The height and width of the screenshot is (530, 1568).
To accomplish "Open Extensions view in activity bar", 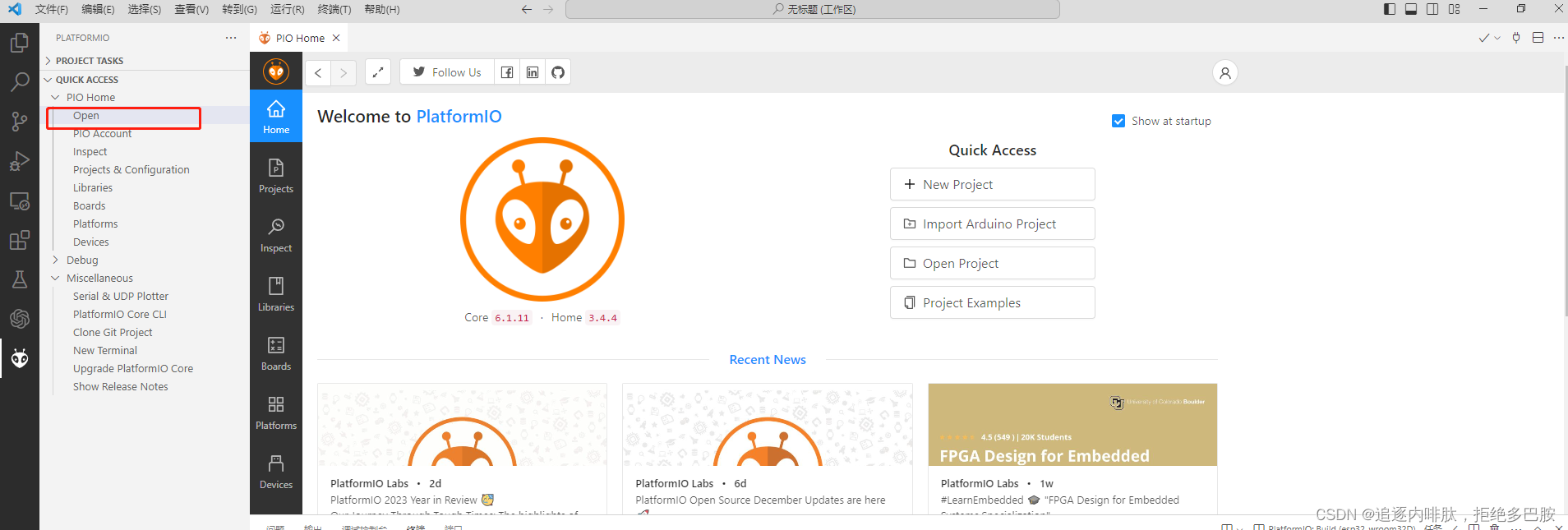I will coord(20,240).
